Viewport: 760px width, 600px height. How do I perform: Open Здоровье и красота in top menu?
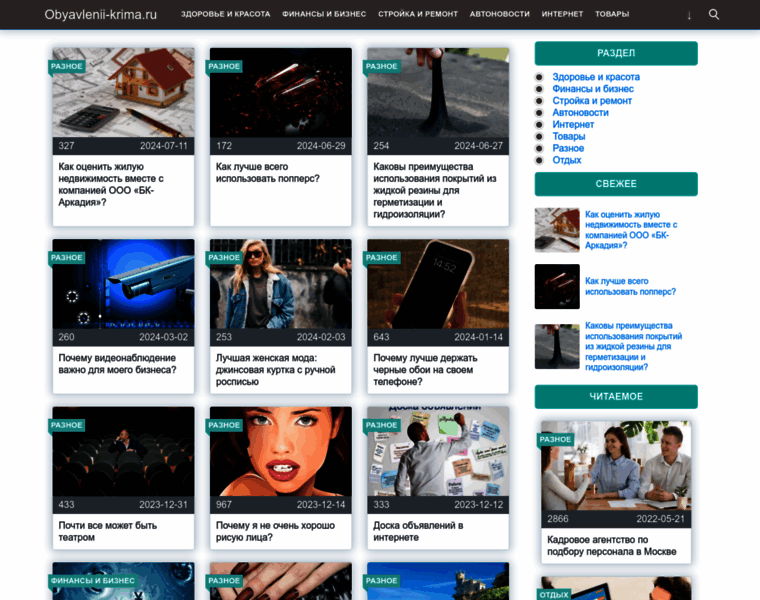pos(225,14)
